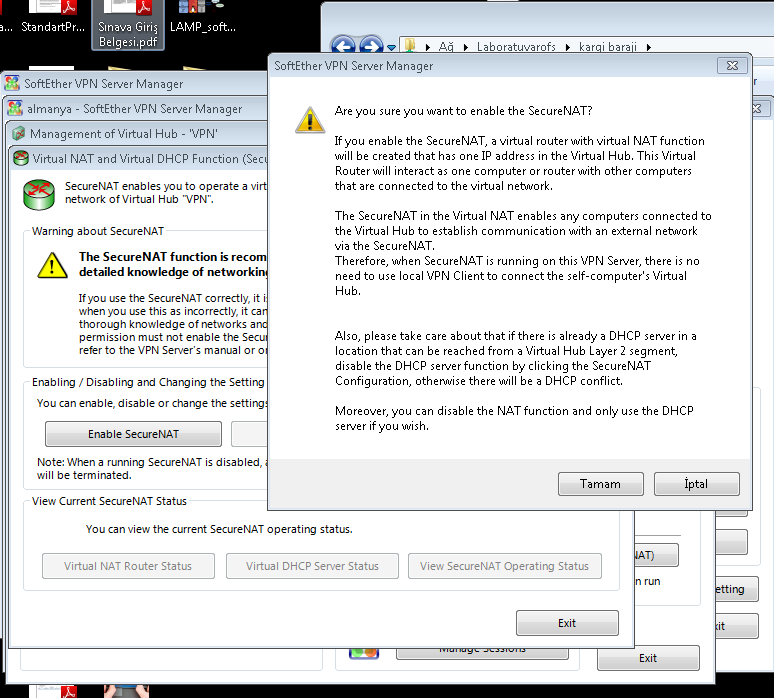
Task: Click kargi baraji breadcrumb segment
Action: (608, 47)
